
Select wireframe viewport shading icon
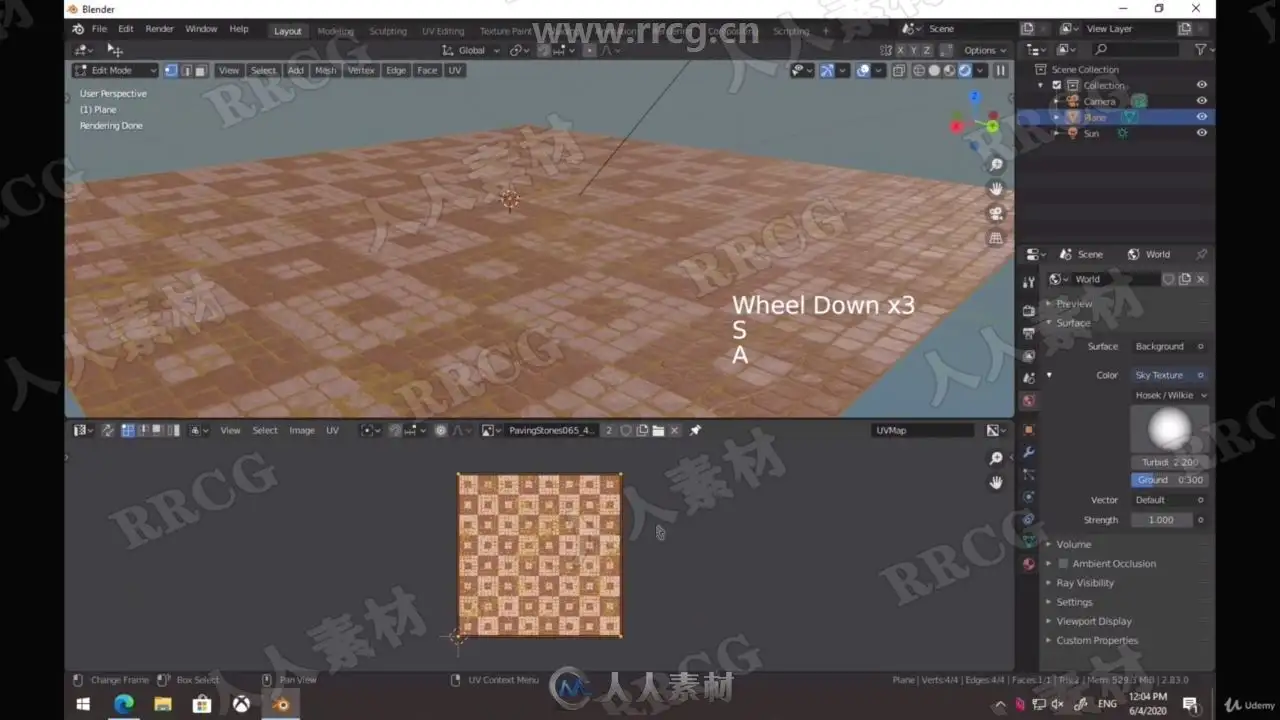[918, 71]
